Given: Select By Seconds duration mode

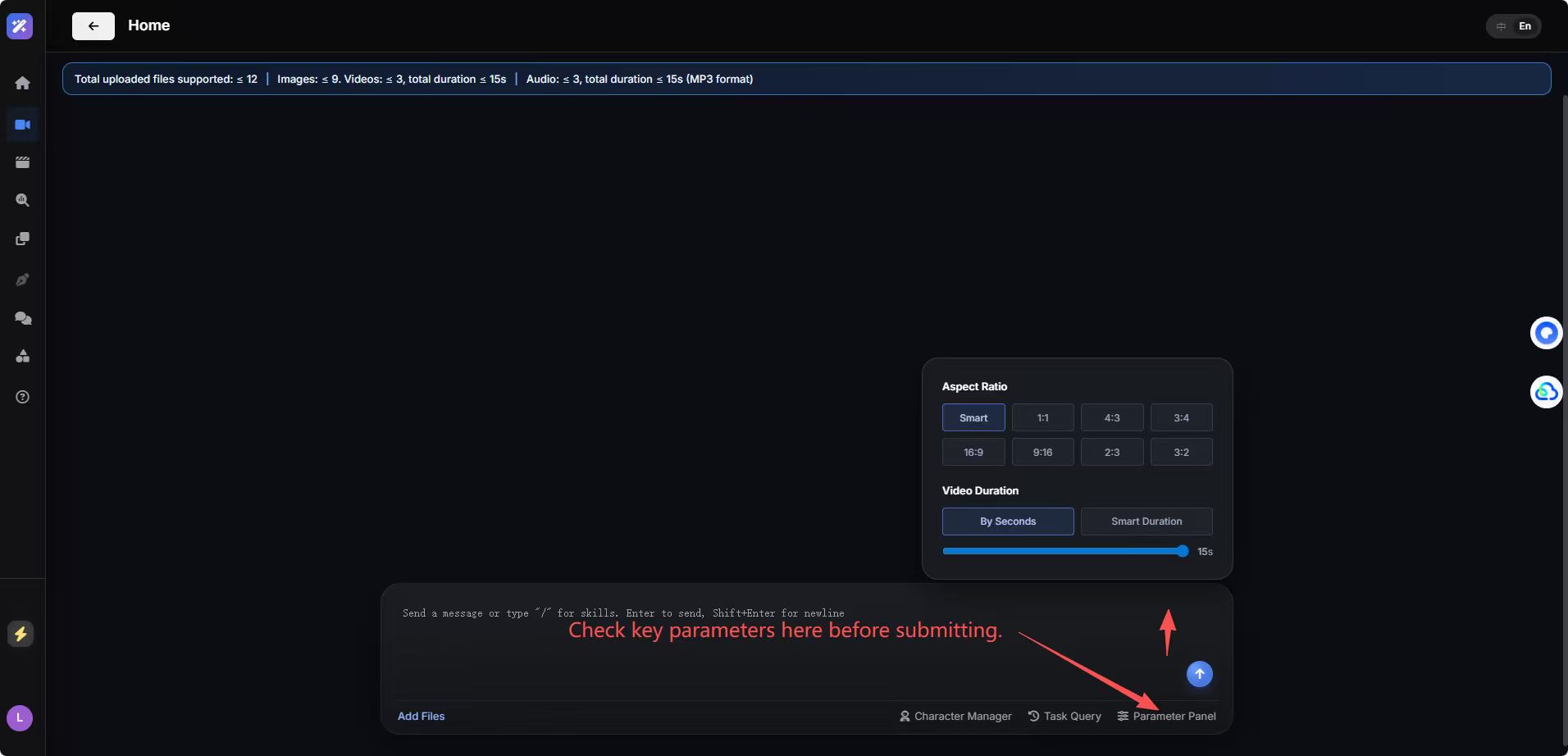Looking at the screenshot, I should pos(1008,521).
